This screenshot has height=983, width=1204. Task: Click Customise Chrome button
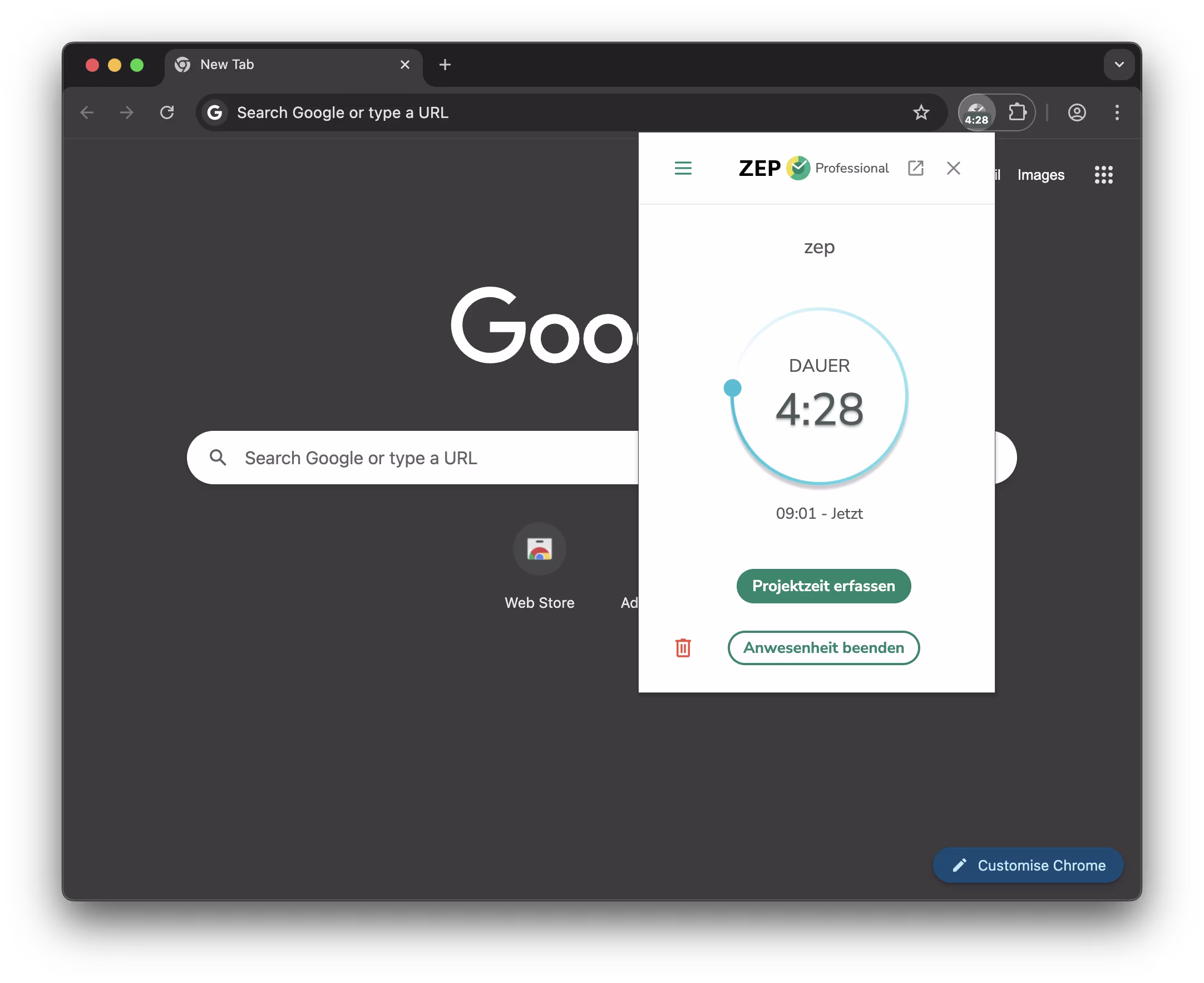point(1028,865)
